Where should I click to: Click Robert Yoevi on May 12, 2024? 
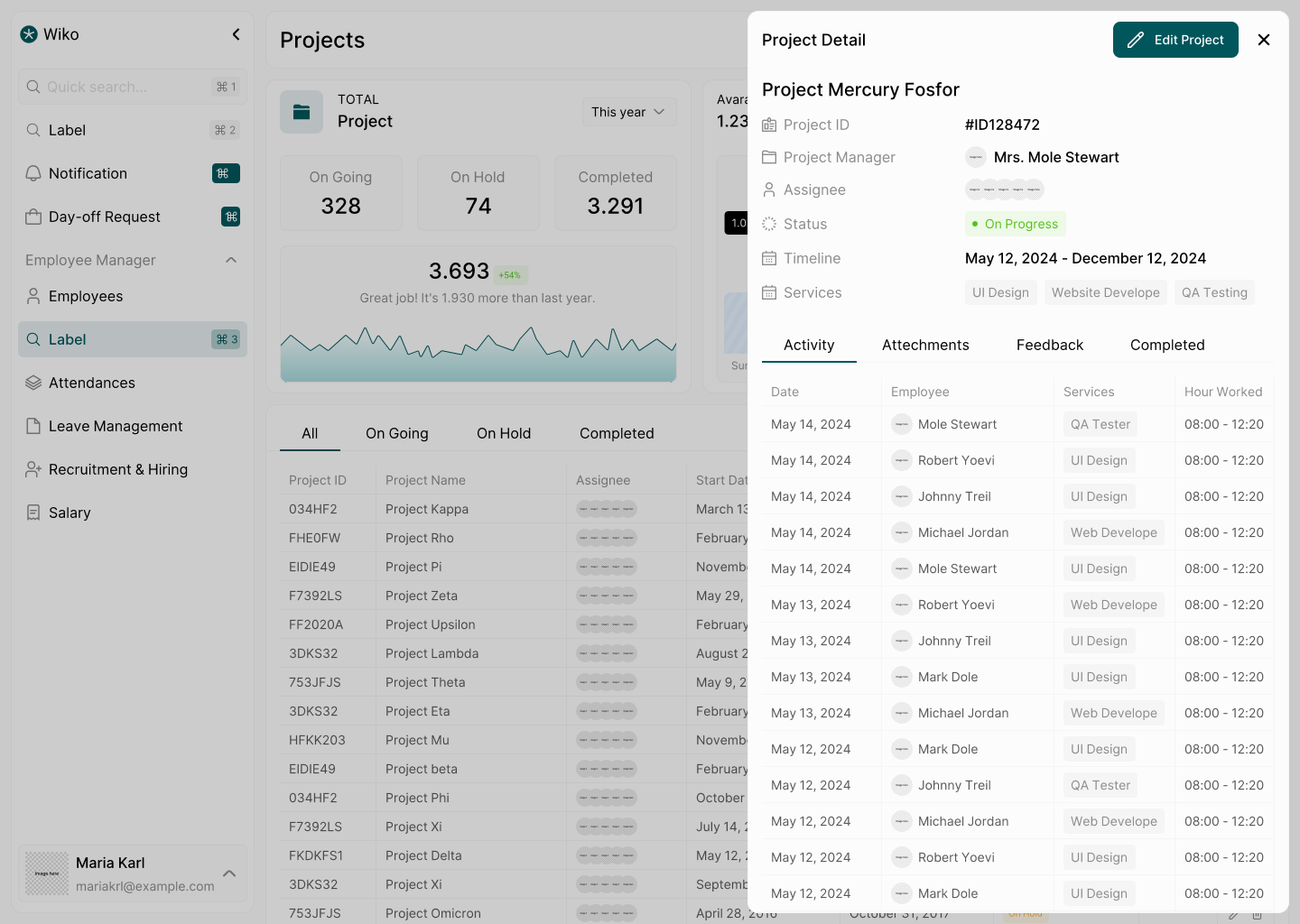pos(956,857)
